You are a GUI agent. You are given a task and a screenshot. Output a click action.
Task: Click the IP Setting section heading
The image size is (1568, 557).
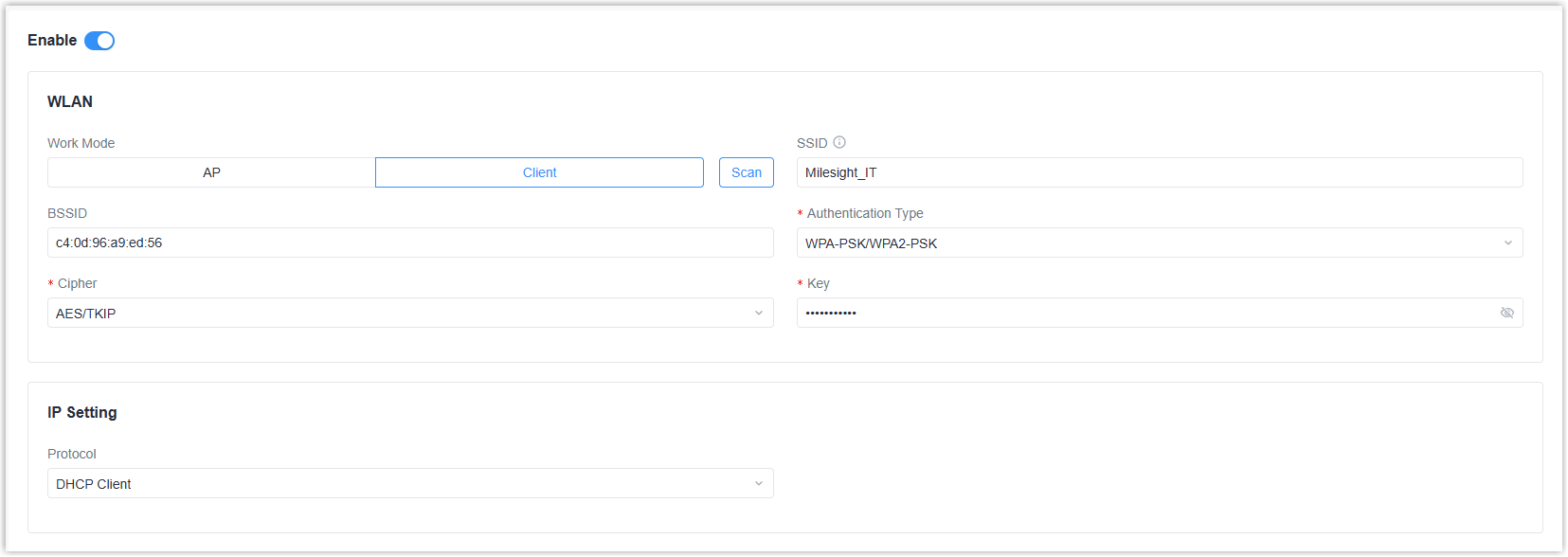(82, 413)
